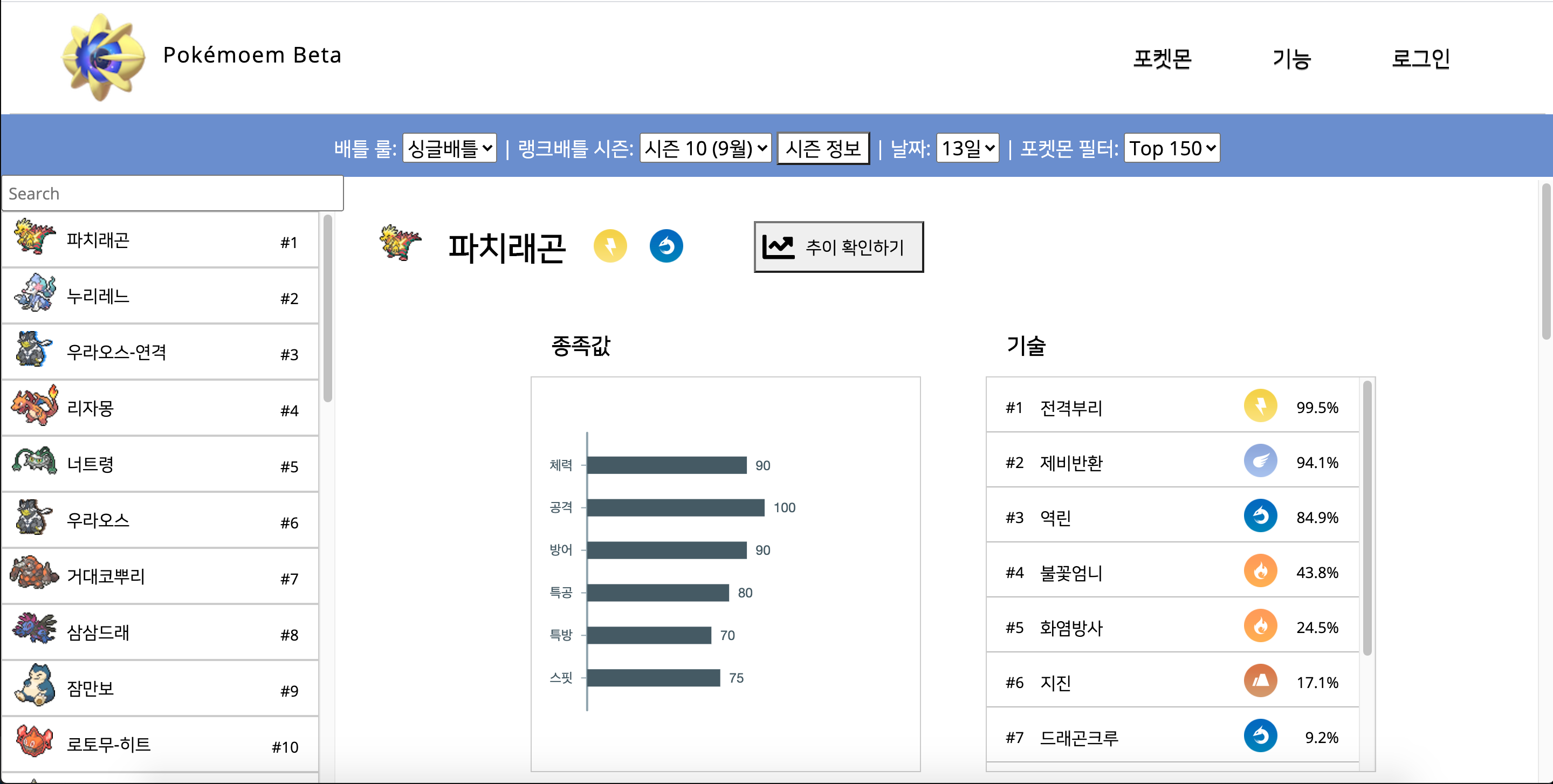Click the Ground type icon for 지진
This screenshot has height=784, width=1553.
1260,681
